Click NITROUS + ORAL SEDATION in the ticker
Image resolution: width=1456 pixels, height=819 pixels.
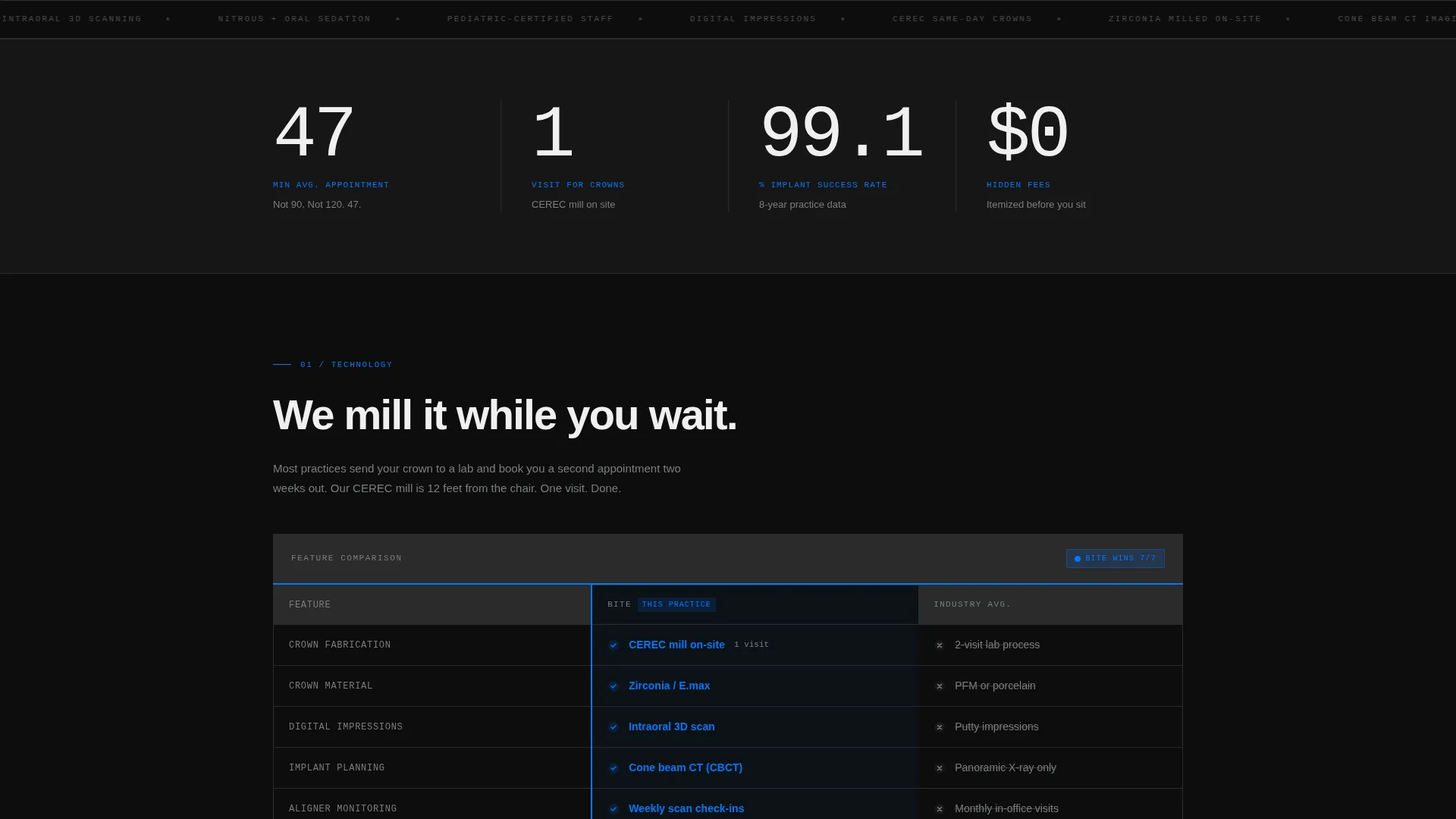point(294,19)
